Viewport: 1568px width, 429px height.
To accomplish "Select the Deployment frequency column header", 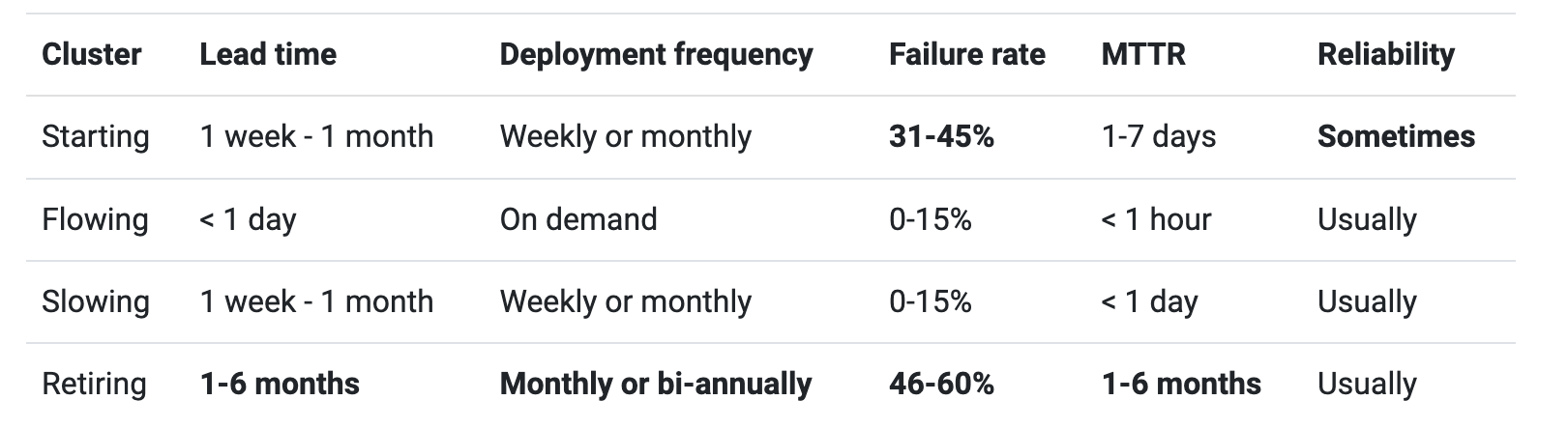I will click(656, 54).
